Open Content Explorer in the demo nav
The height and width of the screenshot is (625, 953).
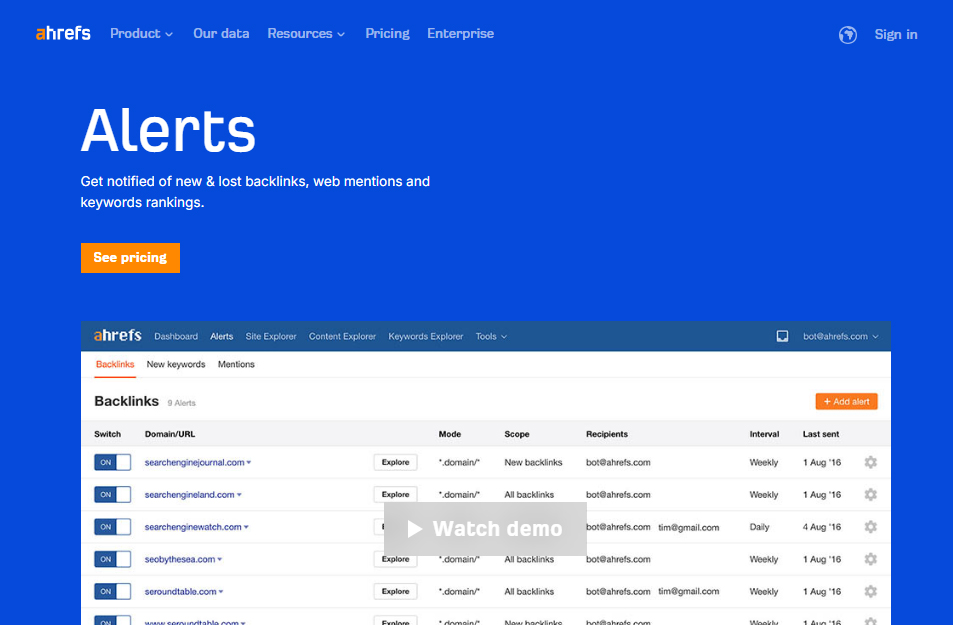tap(342, 336)
